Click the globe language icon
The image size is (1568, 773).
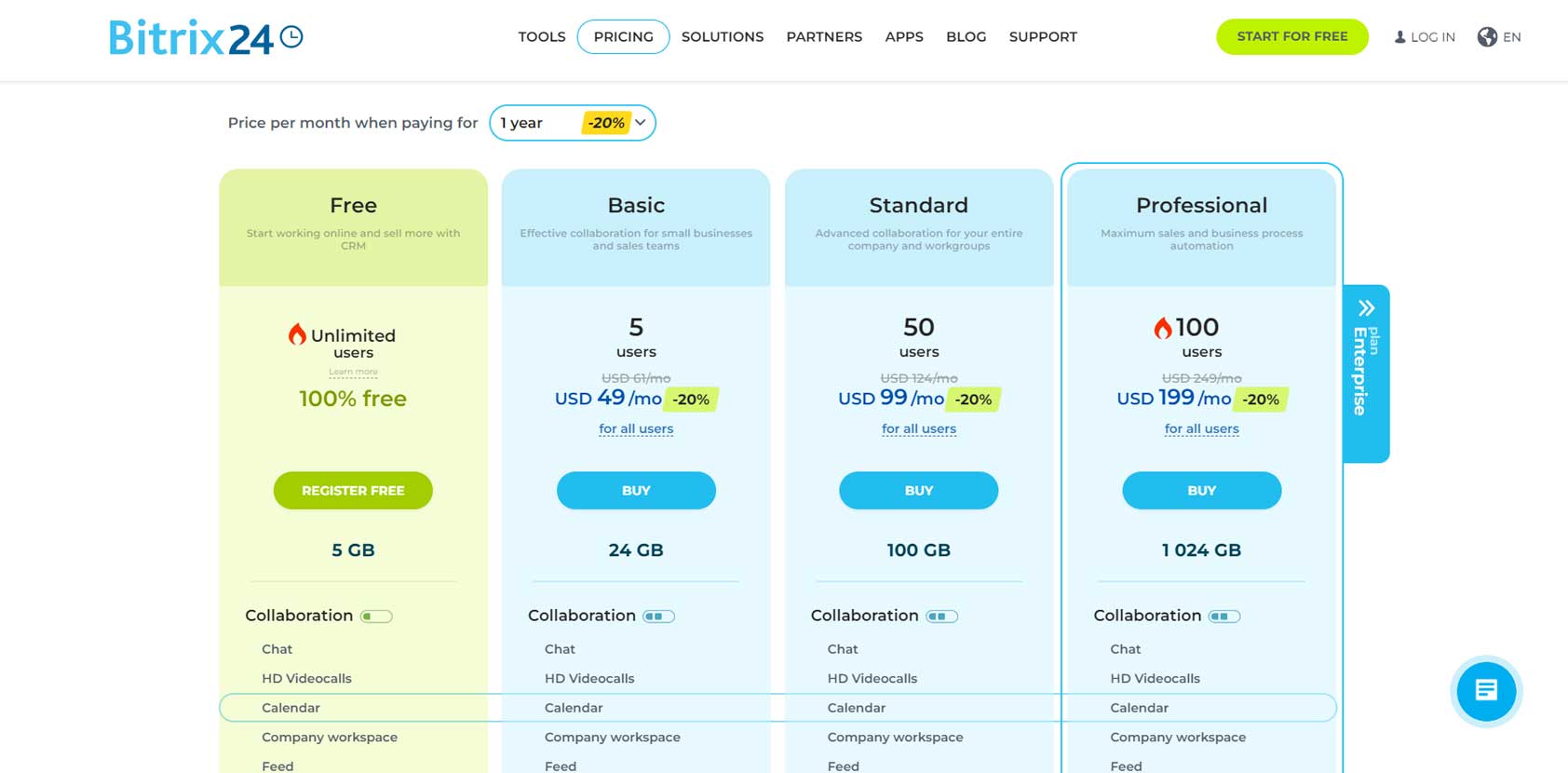click(x=1487, y=37)
